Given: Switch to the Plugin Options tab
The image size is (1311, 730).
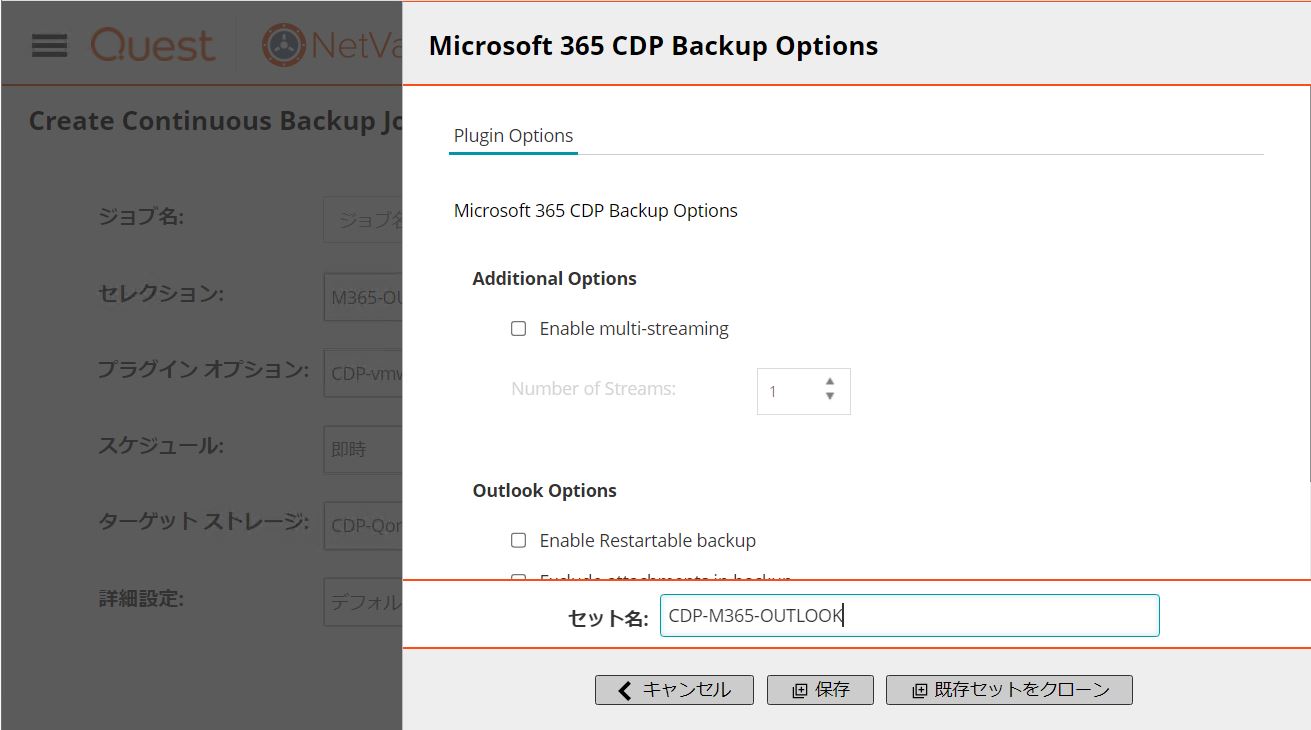Looking at the screenshot, I should (513, 136).
